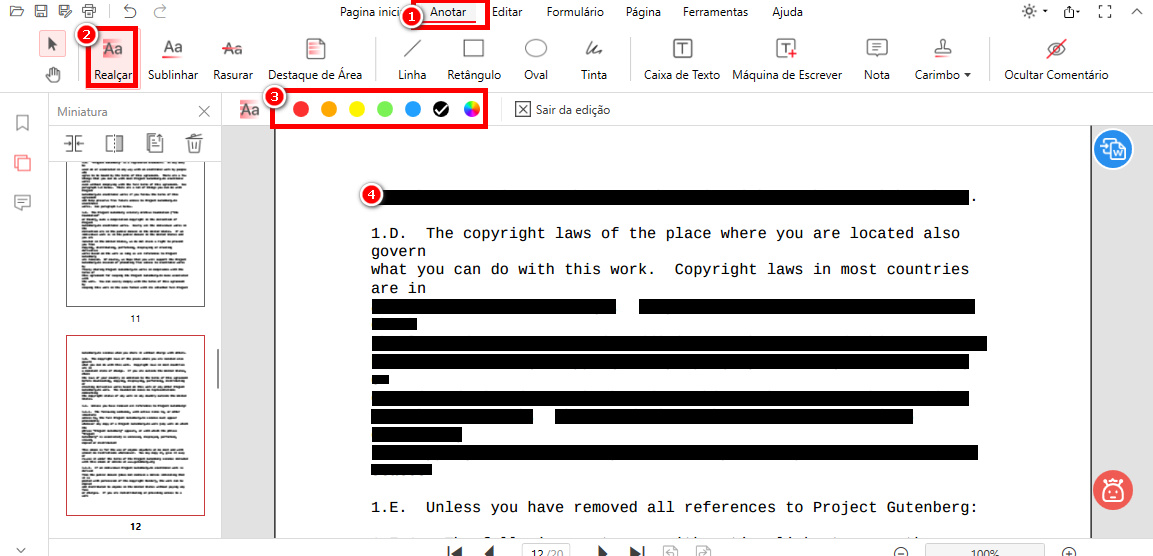The image size is (1153, 556).
Task: Insert a Caixa de Texto
Action: coord(682,59)
